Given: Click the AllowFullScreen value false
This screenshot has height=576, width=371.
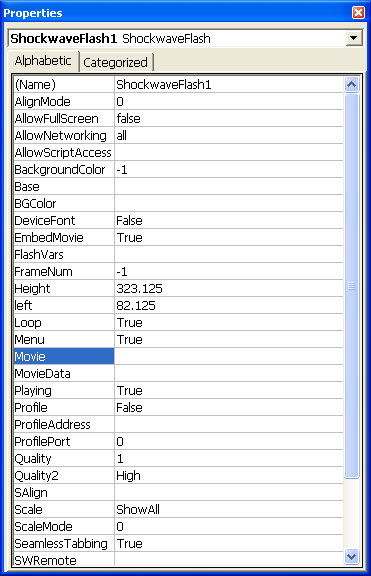Looking at the screenshot, I should (x=229, y=119).
